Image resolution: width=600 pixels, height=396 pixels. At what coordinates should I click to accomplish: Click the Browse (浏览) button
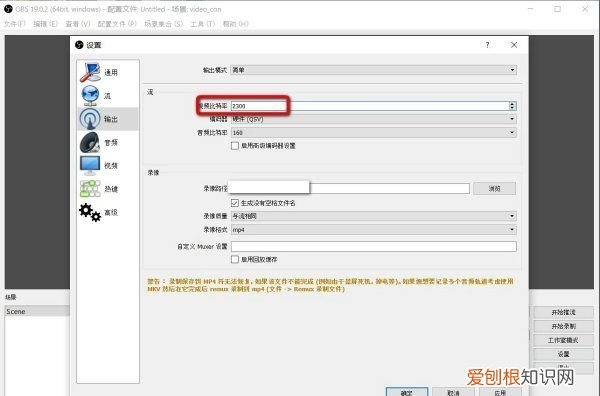click(494, 189)
